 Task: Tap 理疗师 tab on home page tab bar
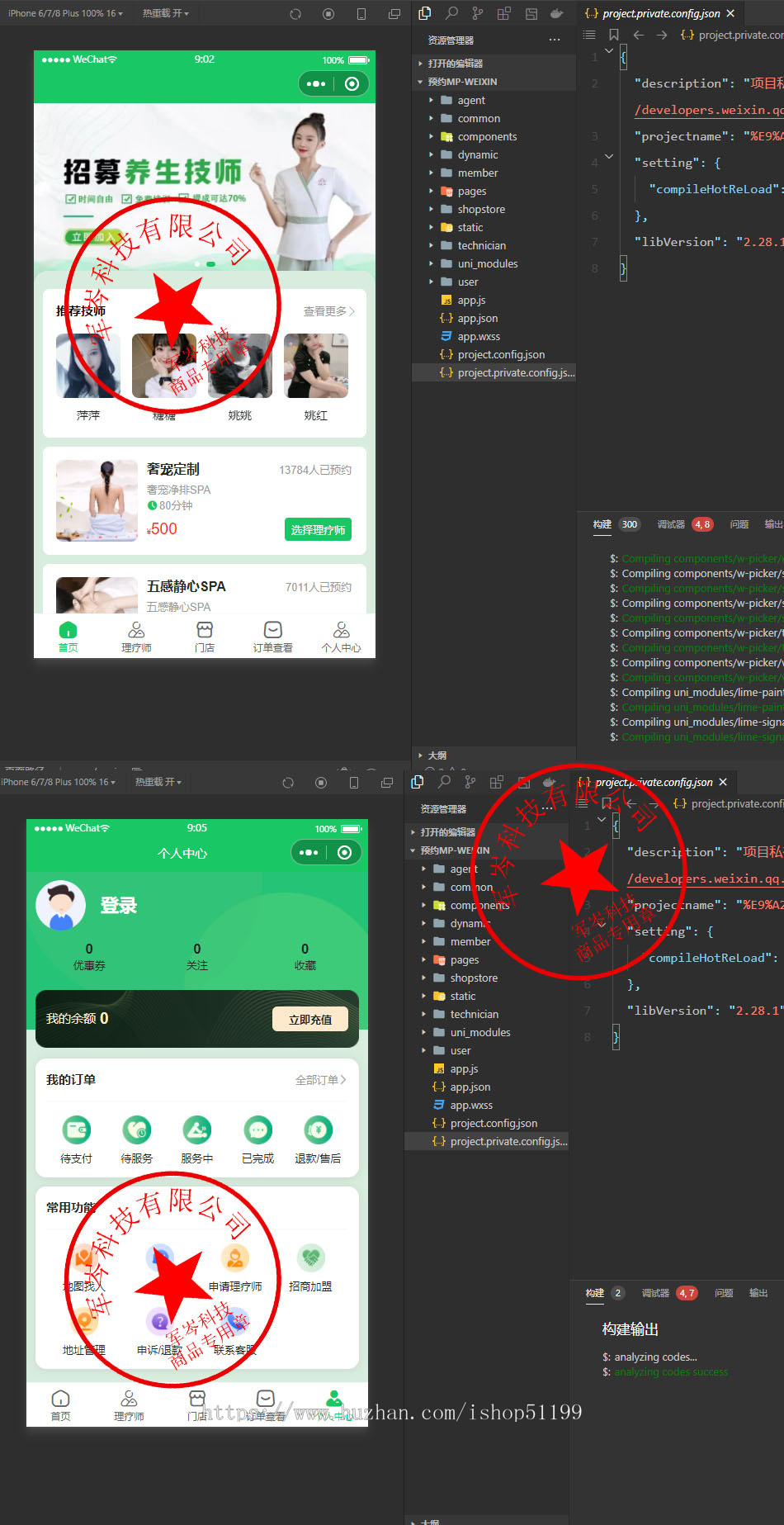click(136, 637)
